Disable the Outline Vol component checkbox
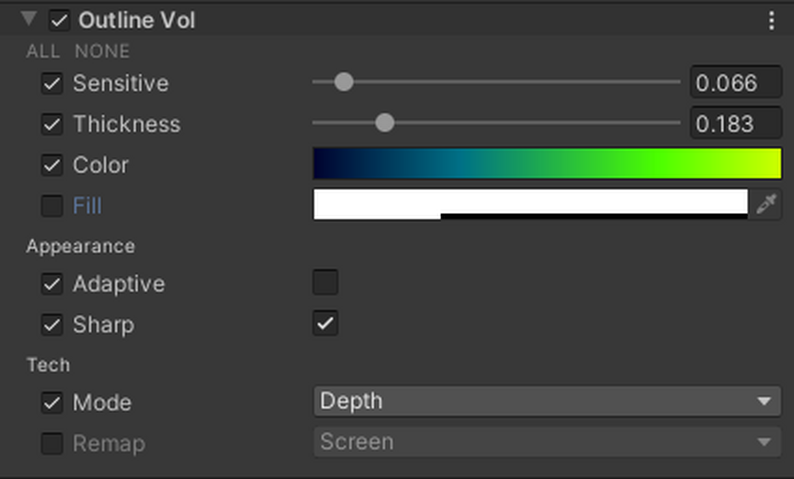This screenshot has height=479, width=794. [x=60, y=21]
